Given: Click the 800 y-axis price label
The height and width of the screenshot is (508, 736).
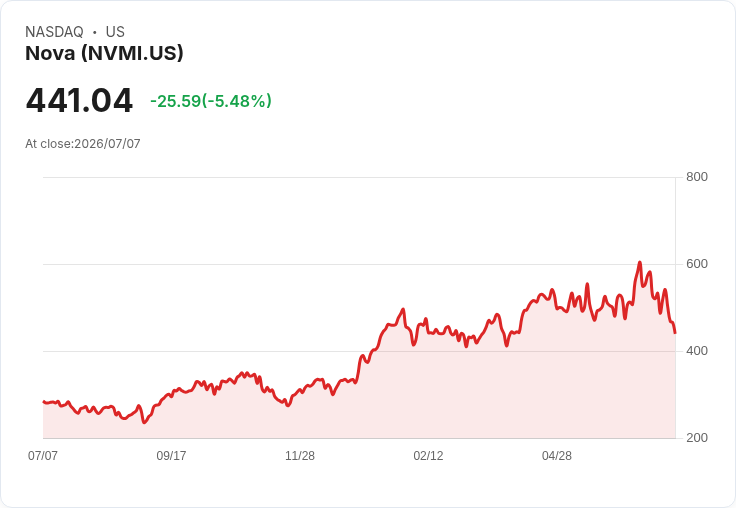Looking at the screenshot, I should (x=697, y=177).
